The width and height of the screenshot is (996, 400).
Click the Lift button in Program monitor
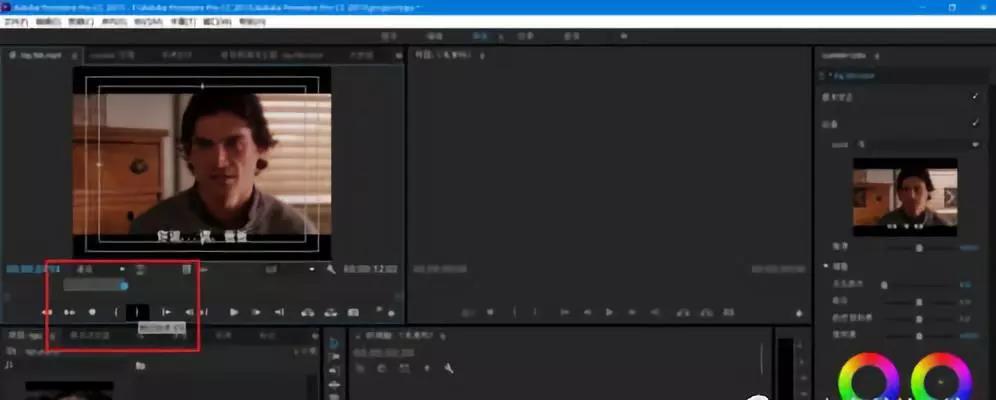point(684,312)
